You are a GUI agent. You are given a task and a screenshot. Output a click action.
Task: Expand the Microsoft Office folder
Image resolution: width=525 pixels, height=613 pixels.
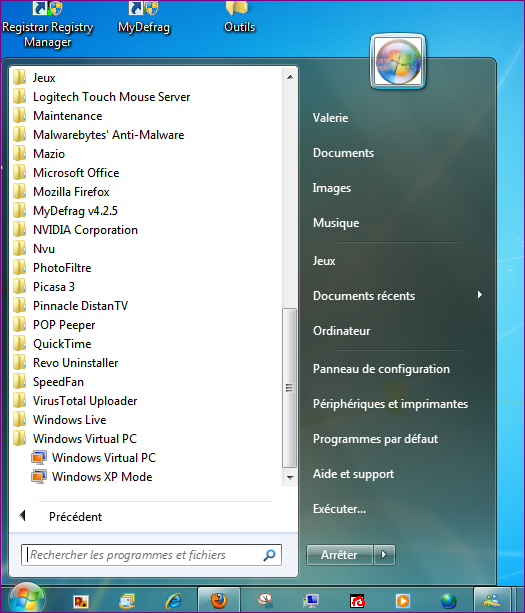(66, 172)
